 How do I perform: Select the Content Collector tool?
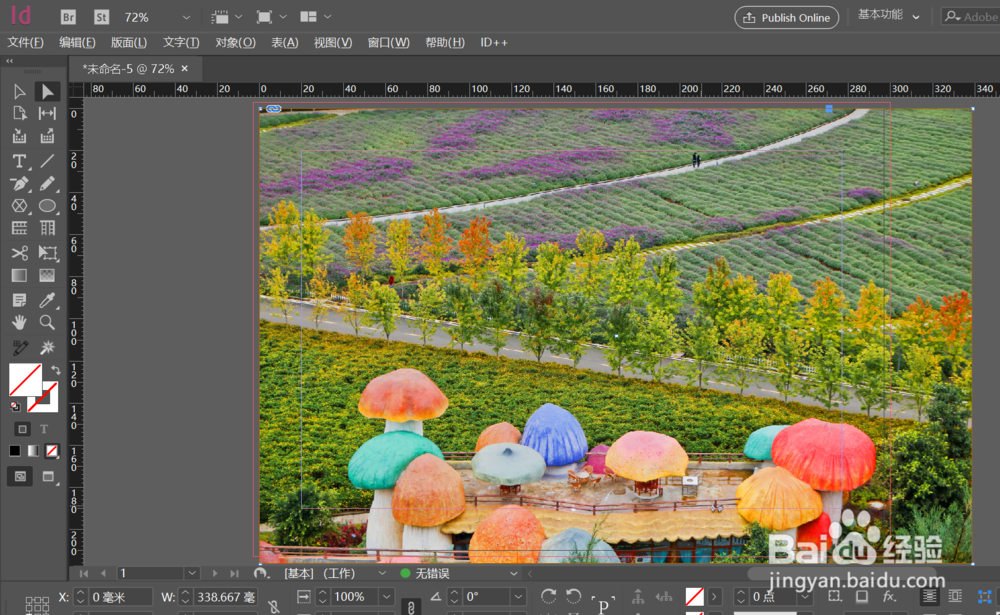tap(19, 136)
